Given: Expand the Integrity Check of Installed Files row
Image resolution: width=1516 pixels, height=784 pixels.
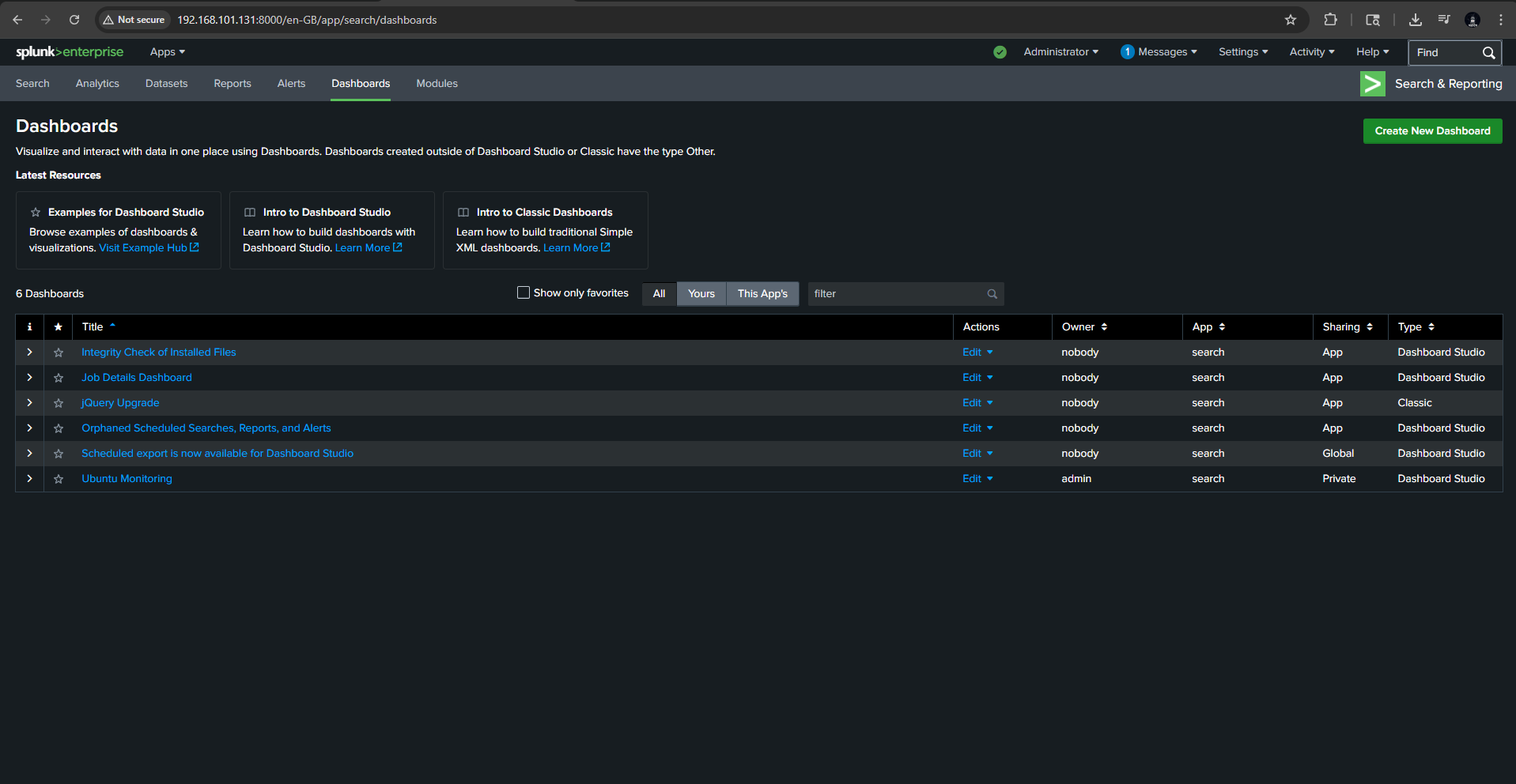Looking at the screenshot, I should (x=29, y=352).
